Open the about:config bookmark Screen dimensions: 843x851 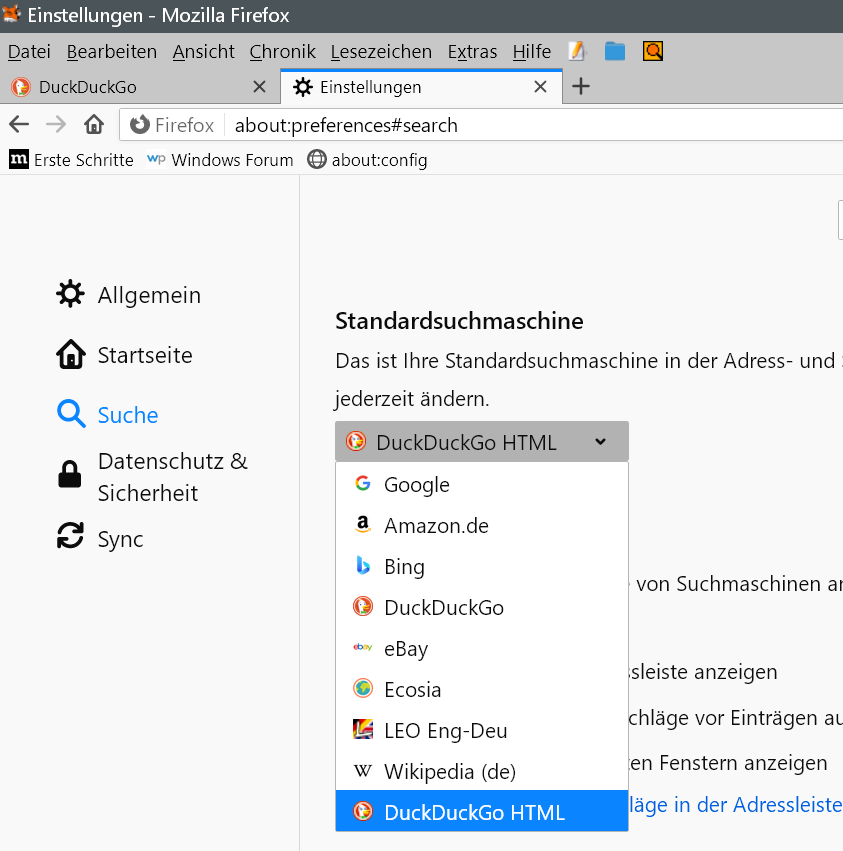click(367, 160)
